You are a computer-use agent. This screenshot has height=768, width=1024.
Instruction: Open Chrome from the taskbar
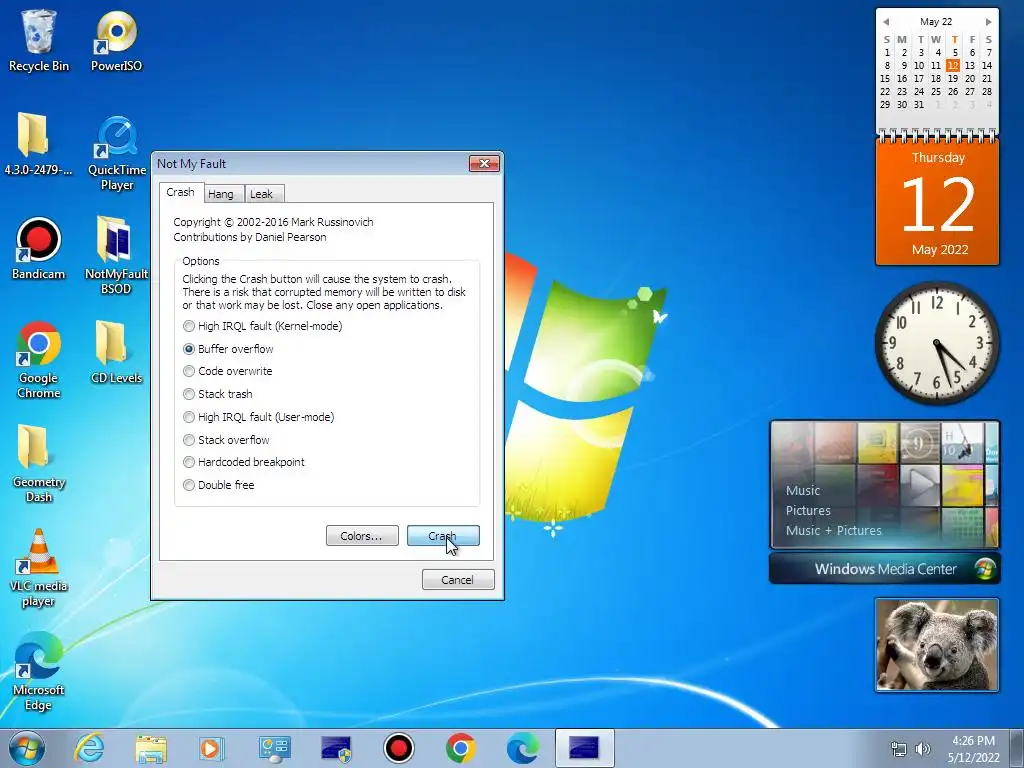460,748
